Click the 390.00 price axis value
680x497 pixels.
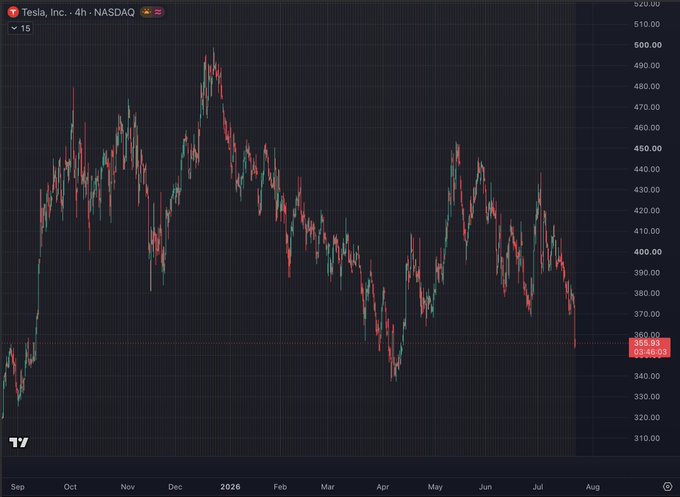tap(647, 272)
